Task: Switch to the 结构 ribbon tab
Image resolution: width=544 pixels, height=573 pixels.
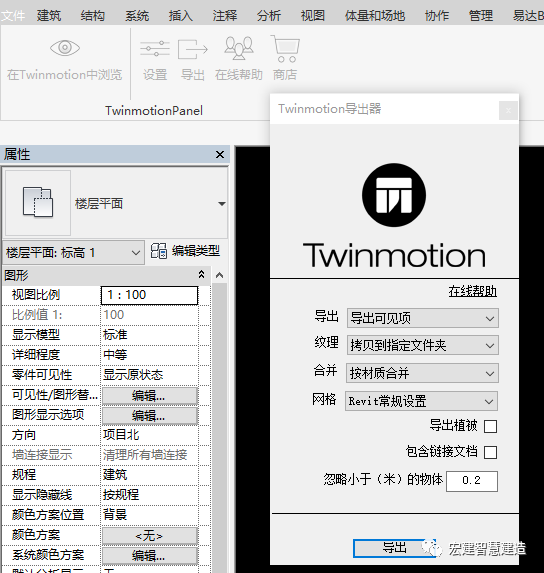Action: click(x=92, y=16)
